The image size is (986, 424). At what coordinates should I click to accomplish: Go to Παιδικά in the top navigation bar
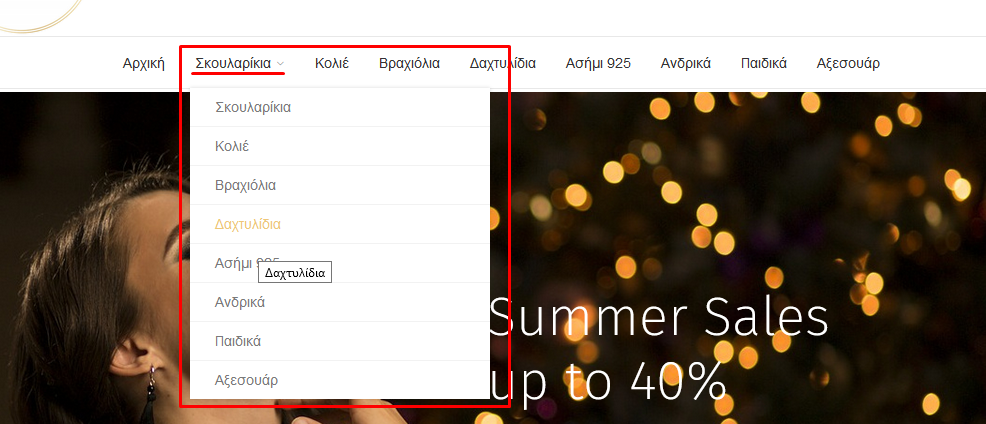click(x=763, y=64)
